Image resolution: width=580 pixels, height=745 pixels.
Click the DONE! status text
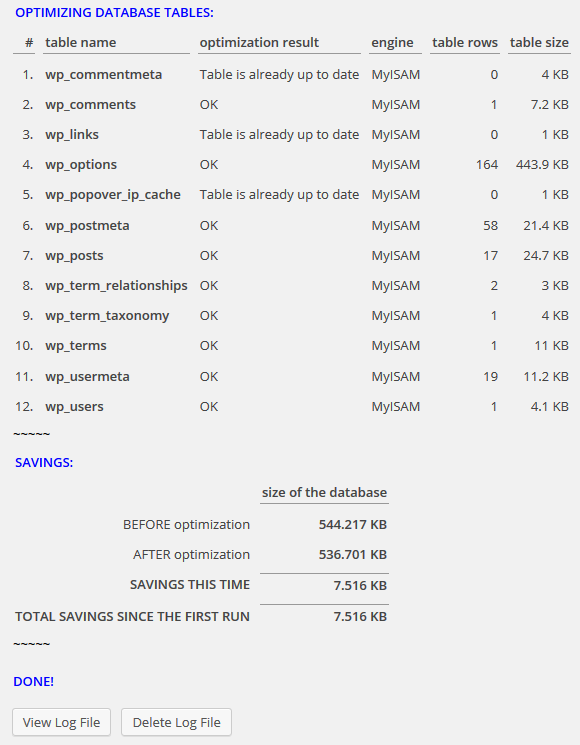pyautogui.click(x=33, y=681)
